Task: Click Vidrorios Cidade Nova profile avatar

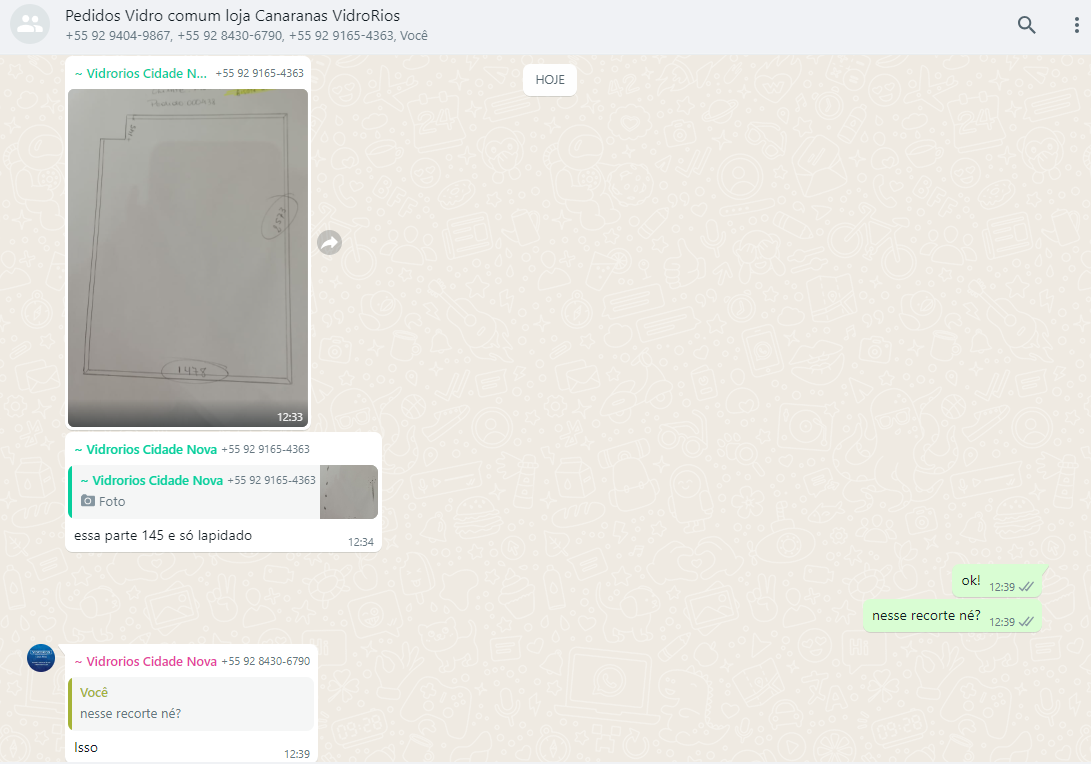Action: (x=41, y=658)
